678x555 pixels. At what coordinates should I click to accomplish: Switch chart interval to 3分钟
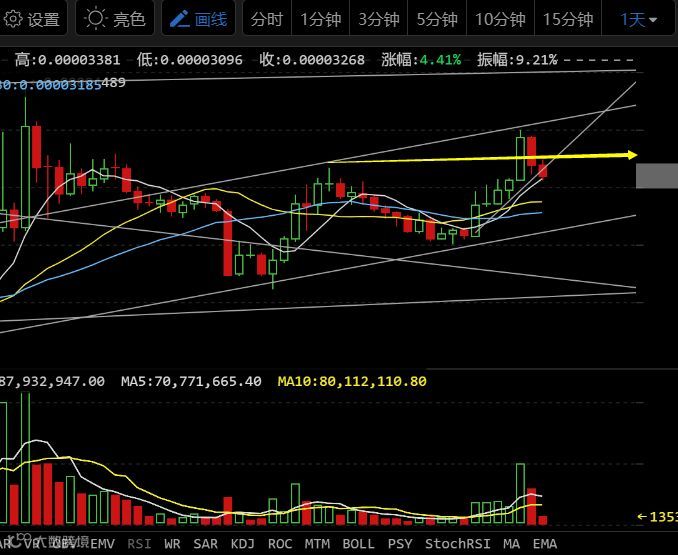pyautogui.click(x=378, y=19)
